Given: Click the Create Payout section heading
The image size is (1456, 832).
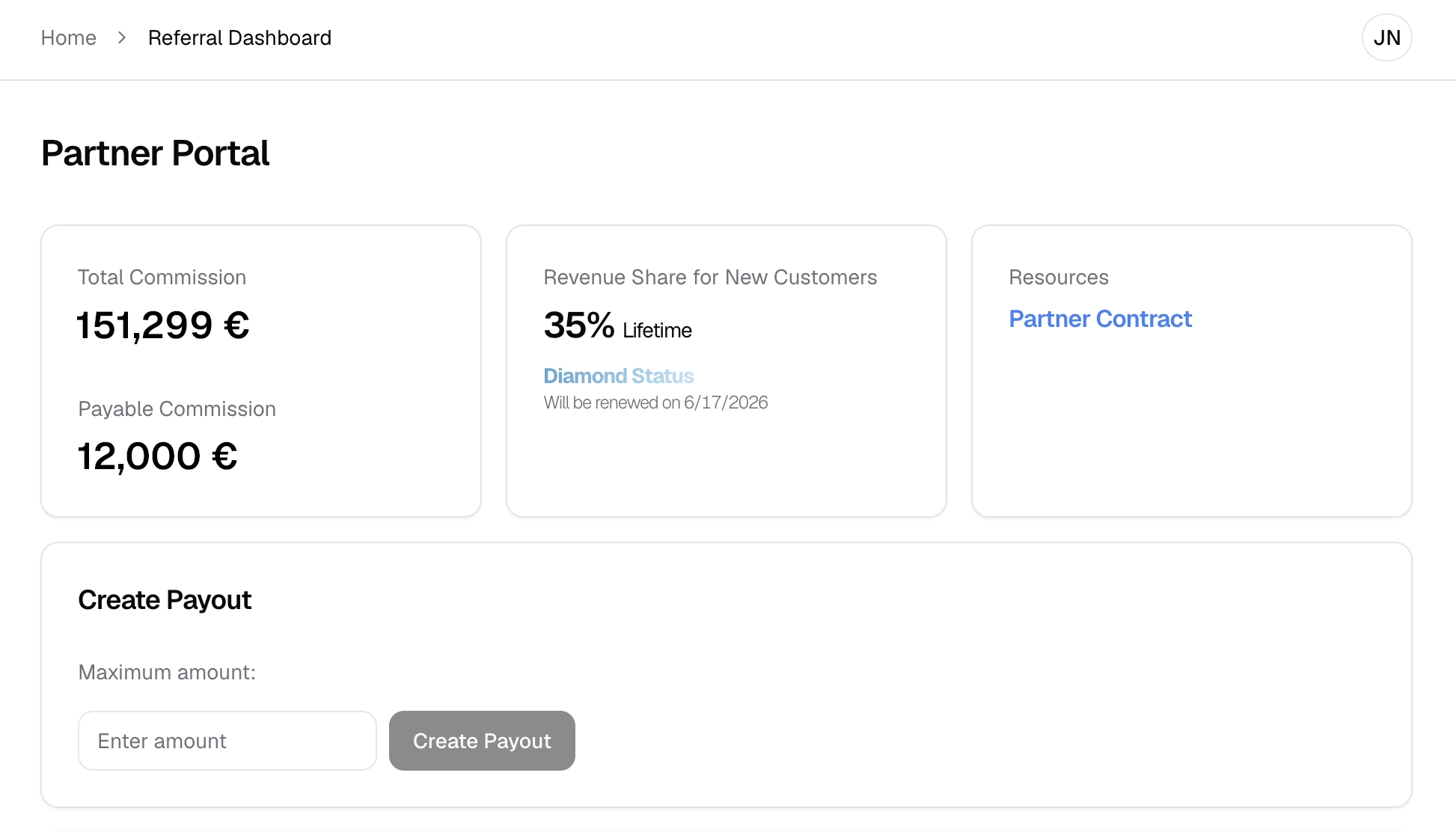Looking at the screenshot, I should (x=165, y=600).
